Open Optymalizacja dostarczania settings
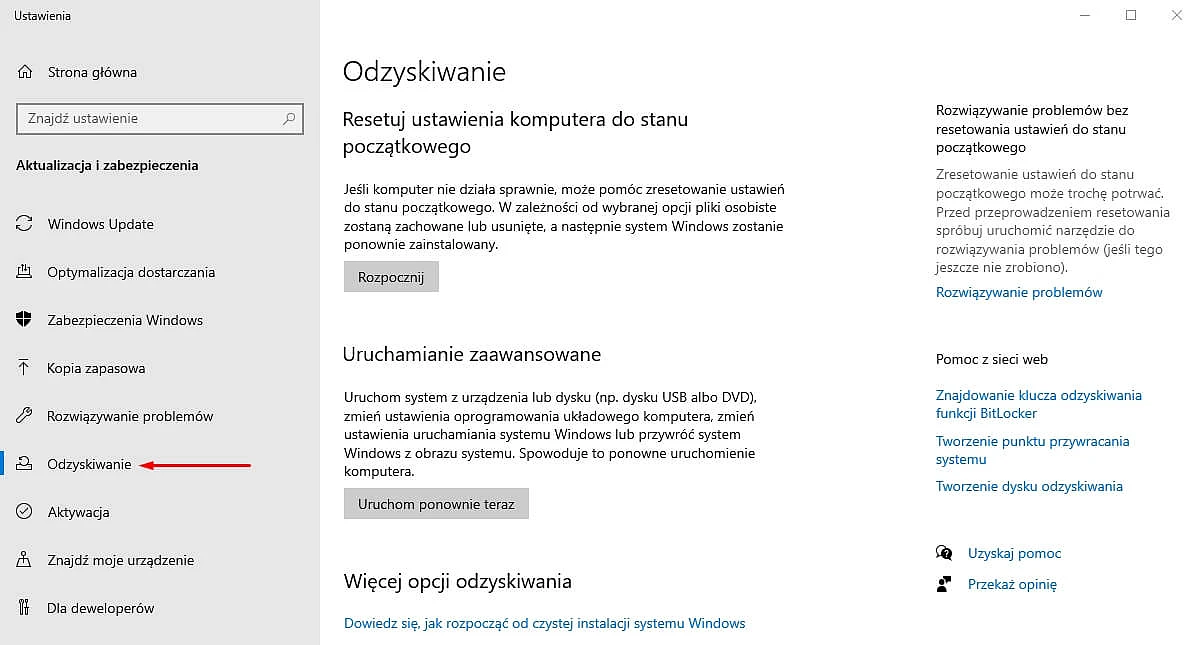The width and height of the screenshot is (1198, 645). coord(131,272)
